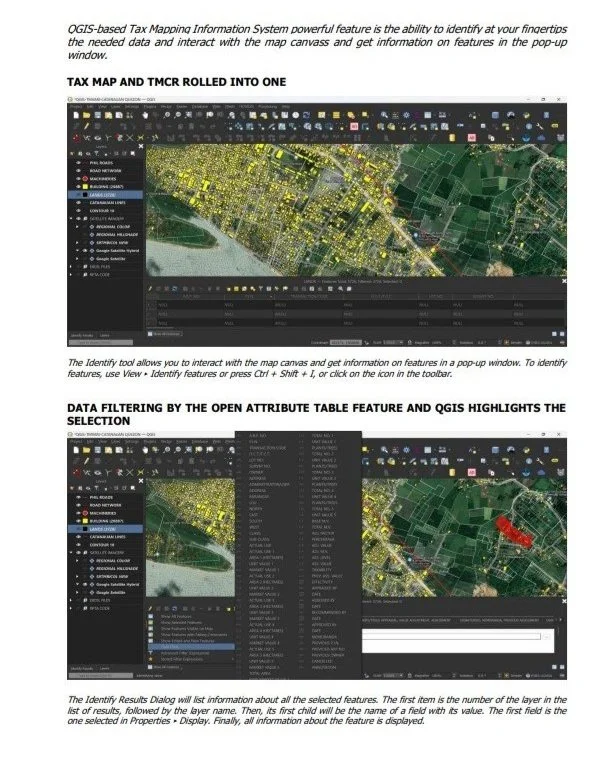
Task: Select Zoom In magnifier in upper screenshot toolbar
Action: (x=167, y=115)
